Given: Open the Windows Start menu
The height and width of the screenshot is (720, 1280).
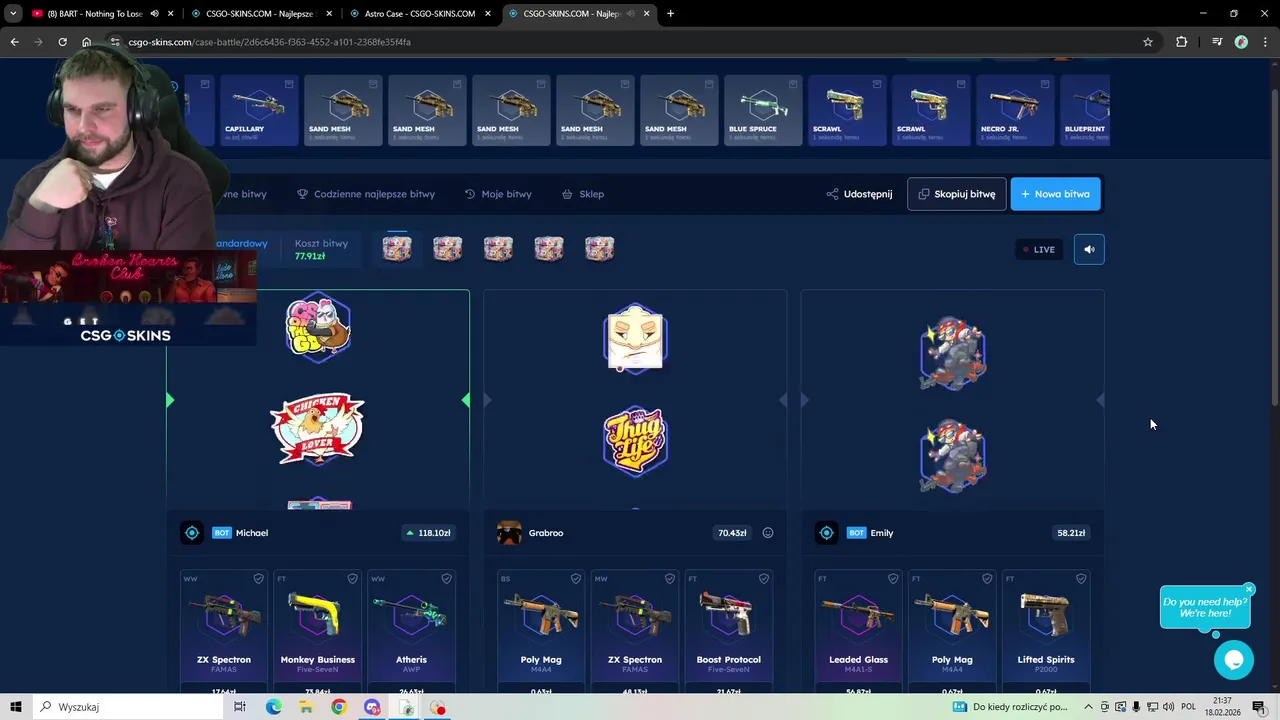Looking at the screenshot, I should click(16, 707).
